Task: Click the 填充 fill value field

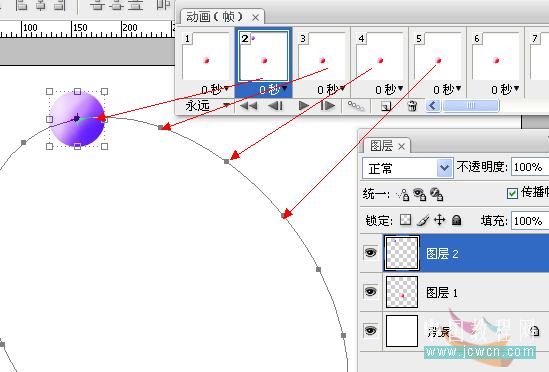Action: (x=530, y=221)
